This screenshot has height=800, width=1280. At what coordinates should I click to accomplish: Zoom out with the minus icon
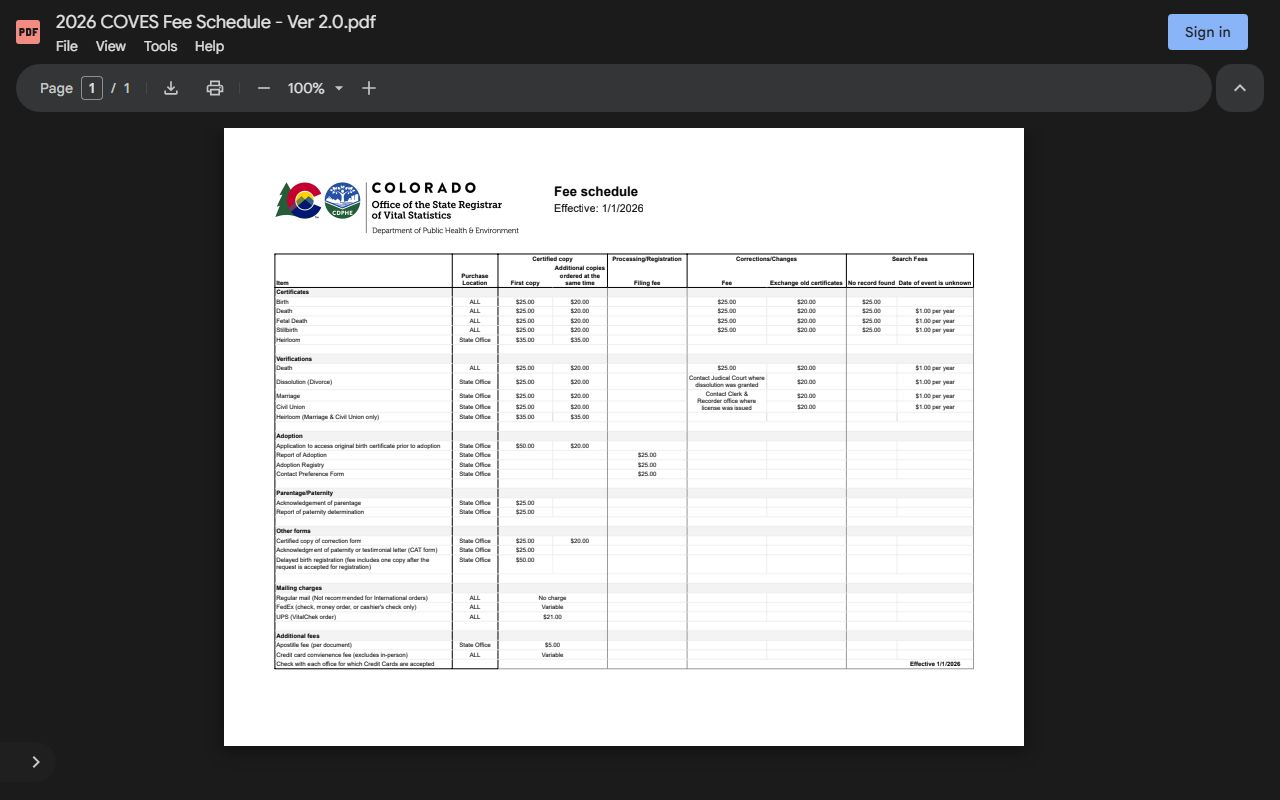click(264, 88)
